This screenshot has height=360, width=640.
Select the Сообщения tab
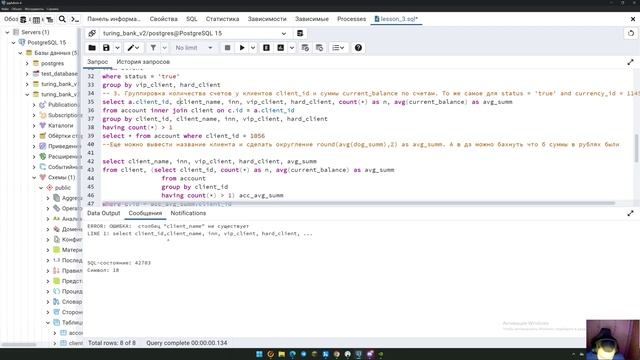145,213
